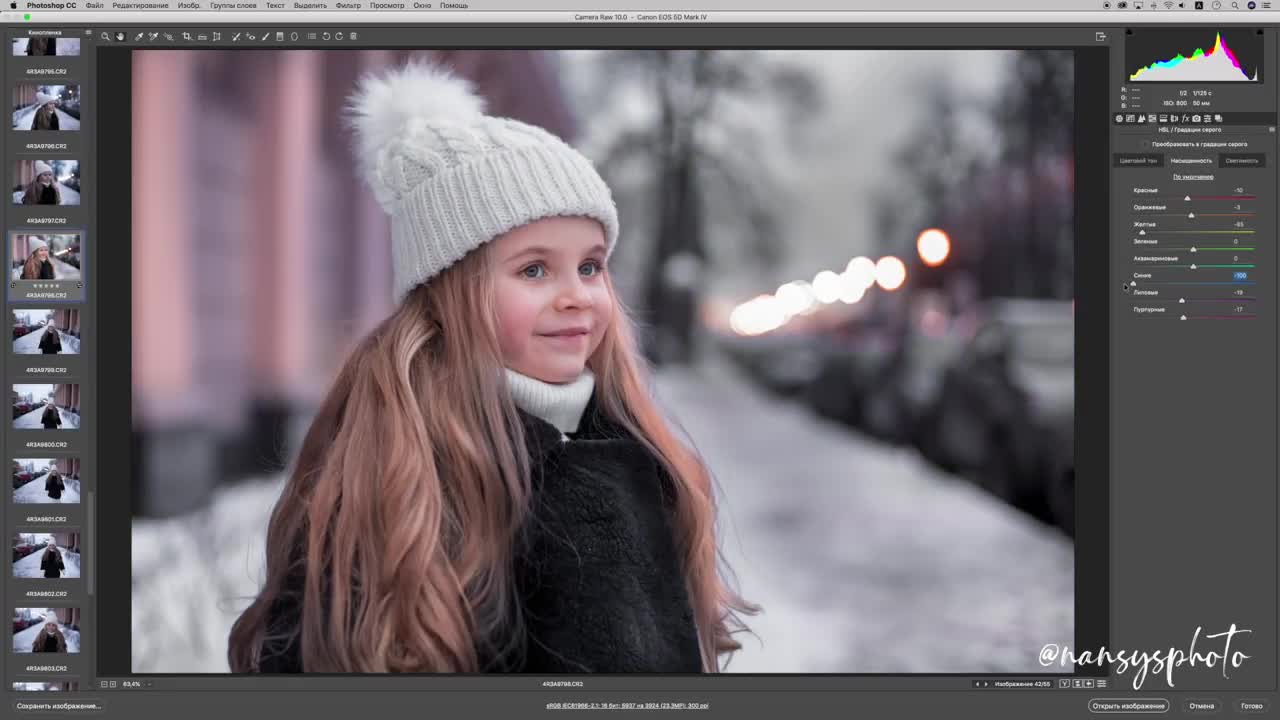
Task: Select the Red Eye Removal tool
Action: click(x=250, y=36)
